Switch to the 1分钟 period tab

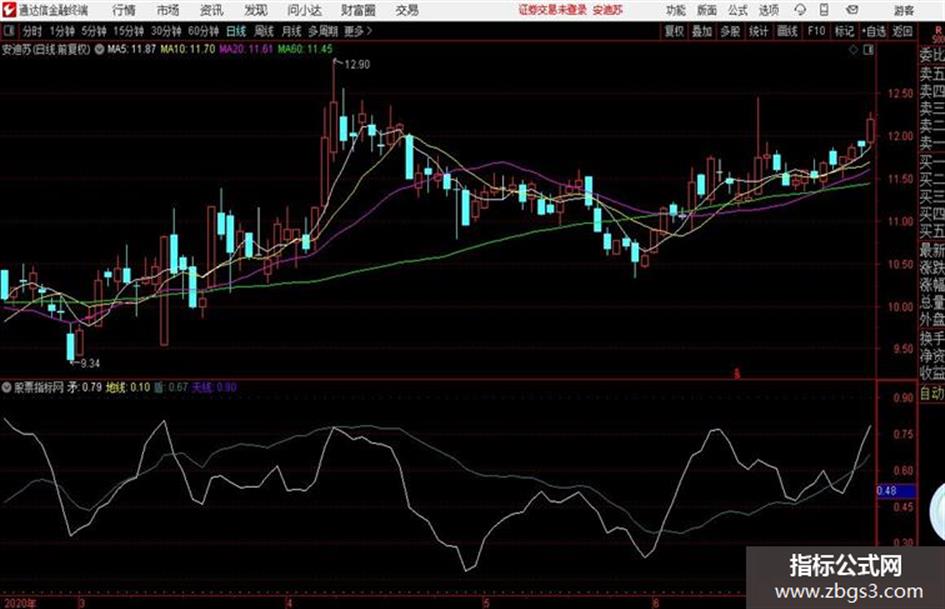(61, 31)
